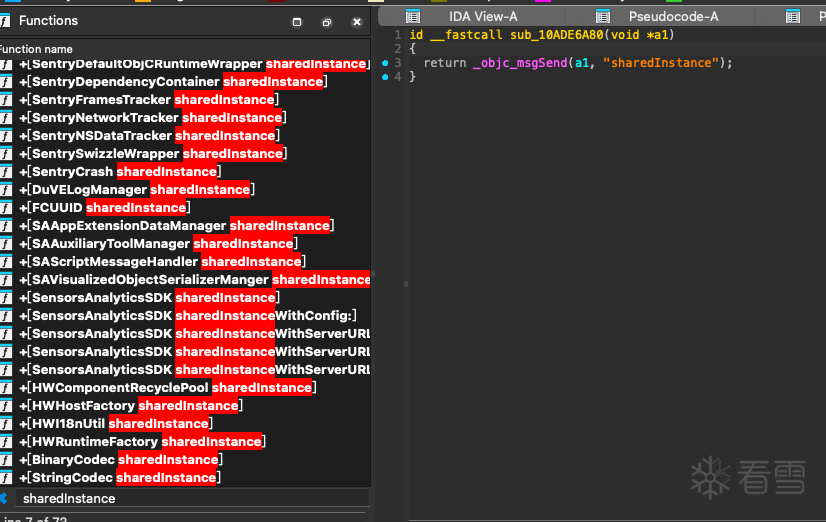Select HWComponentRecyclePool sharedInstance function
Viewport: 826px width, 522px height.
pos(185,387)
